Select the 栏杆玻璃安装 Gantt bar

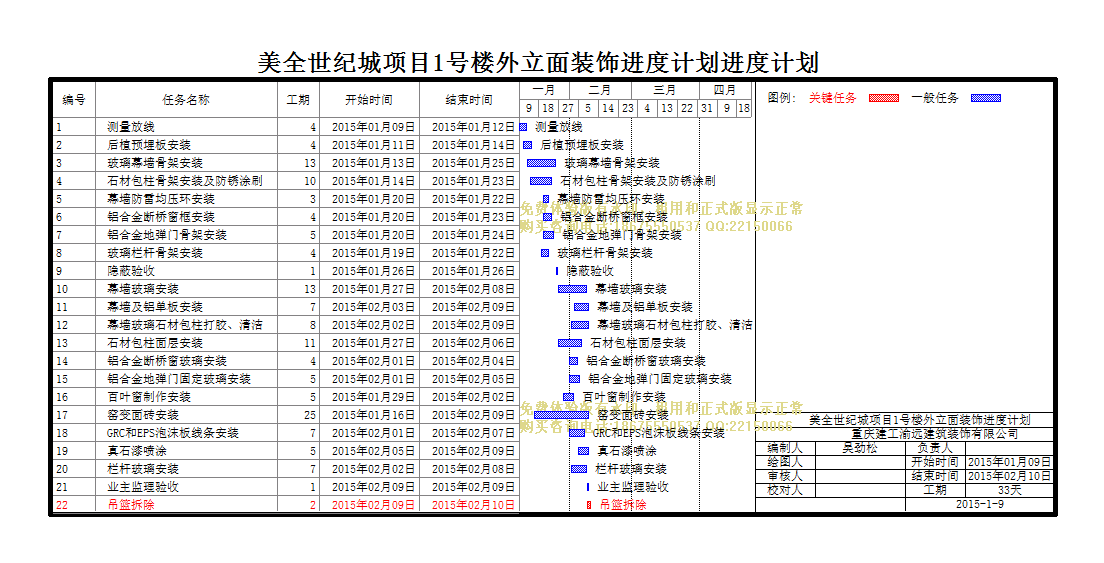tap(579, 469)
